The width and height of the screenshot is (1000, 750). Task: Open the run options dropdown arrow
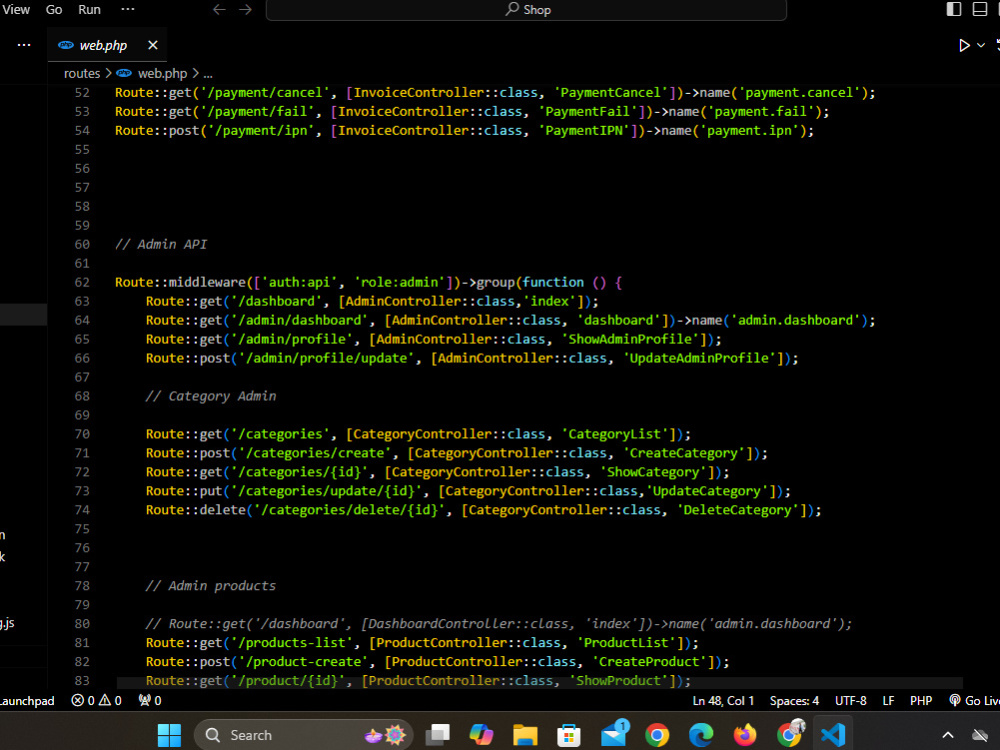pos(982,45)
